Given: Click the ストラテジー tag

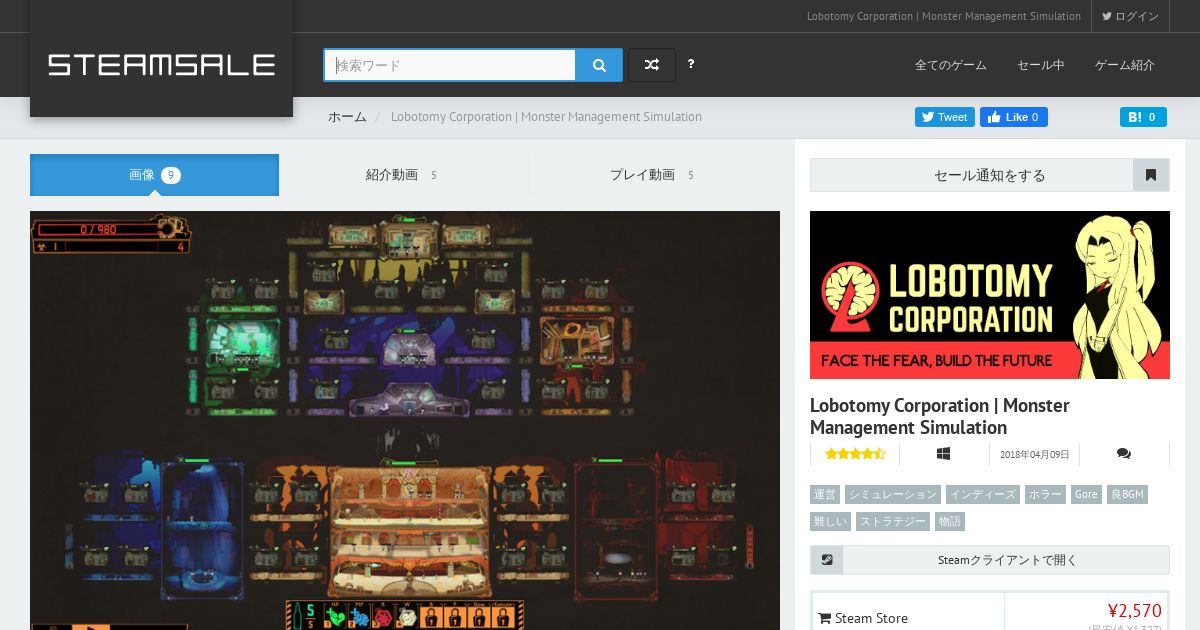Looking at the screenshot, I should tap(893, 521).
